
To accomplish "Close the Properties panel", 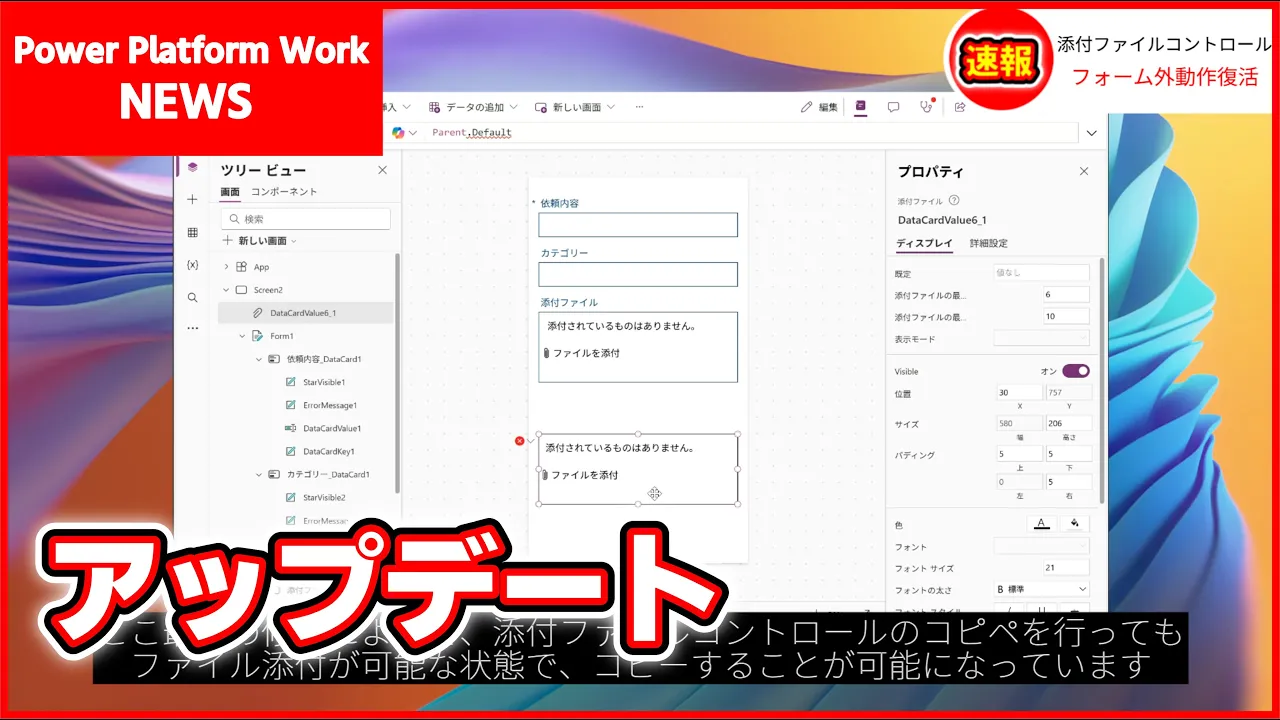I will [1084, 171].
